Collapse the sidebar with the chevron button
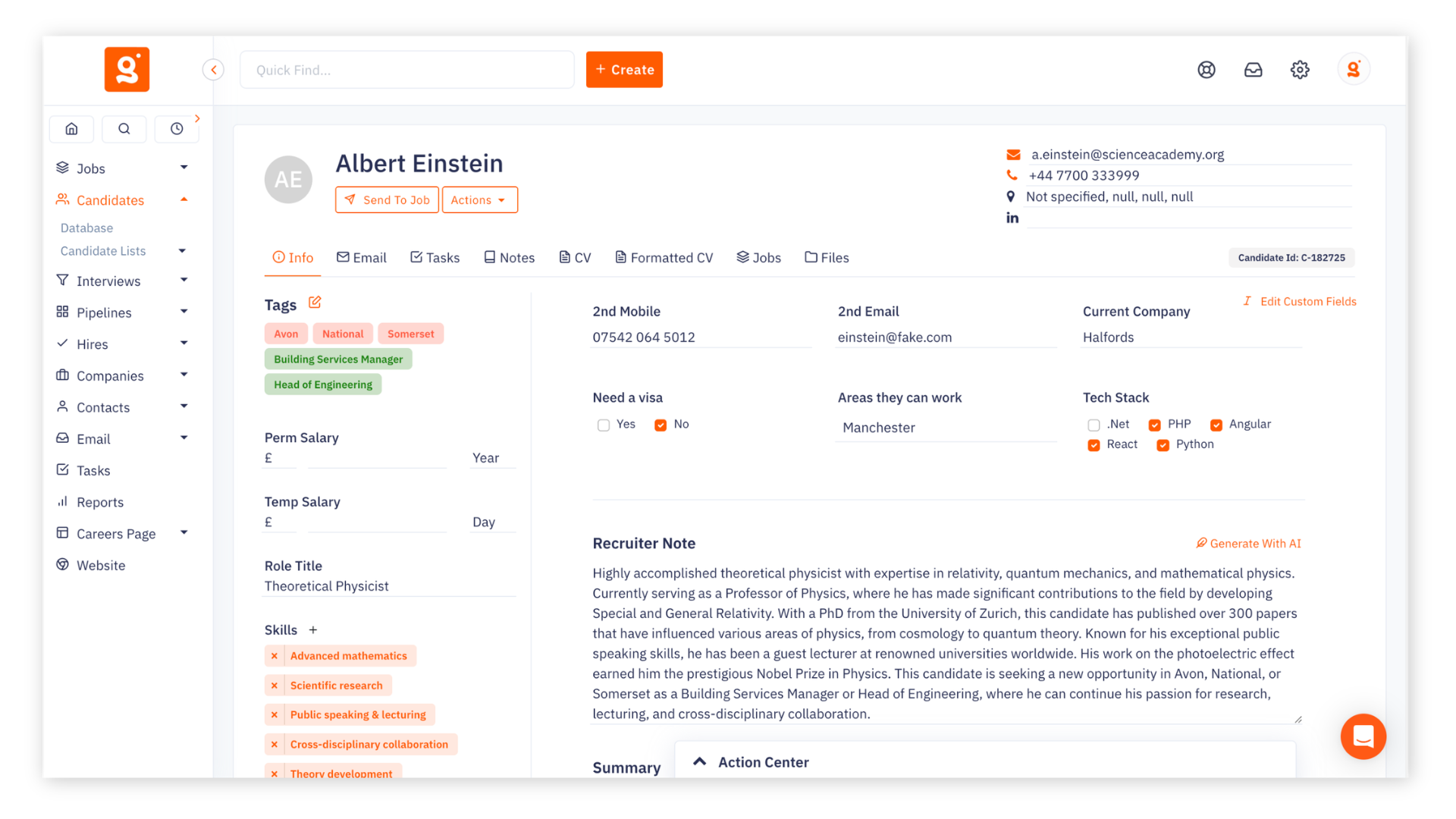 [213, 70]
